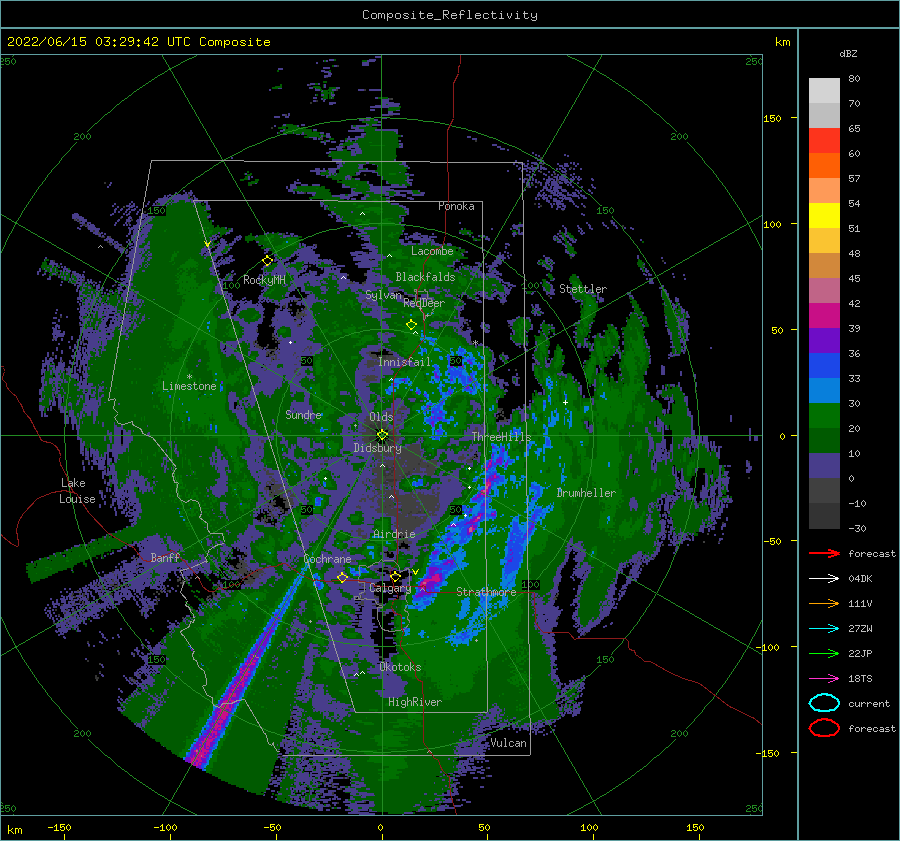Click the Calgary city label

(390, 588)
